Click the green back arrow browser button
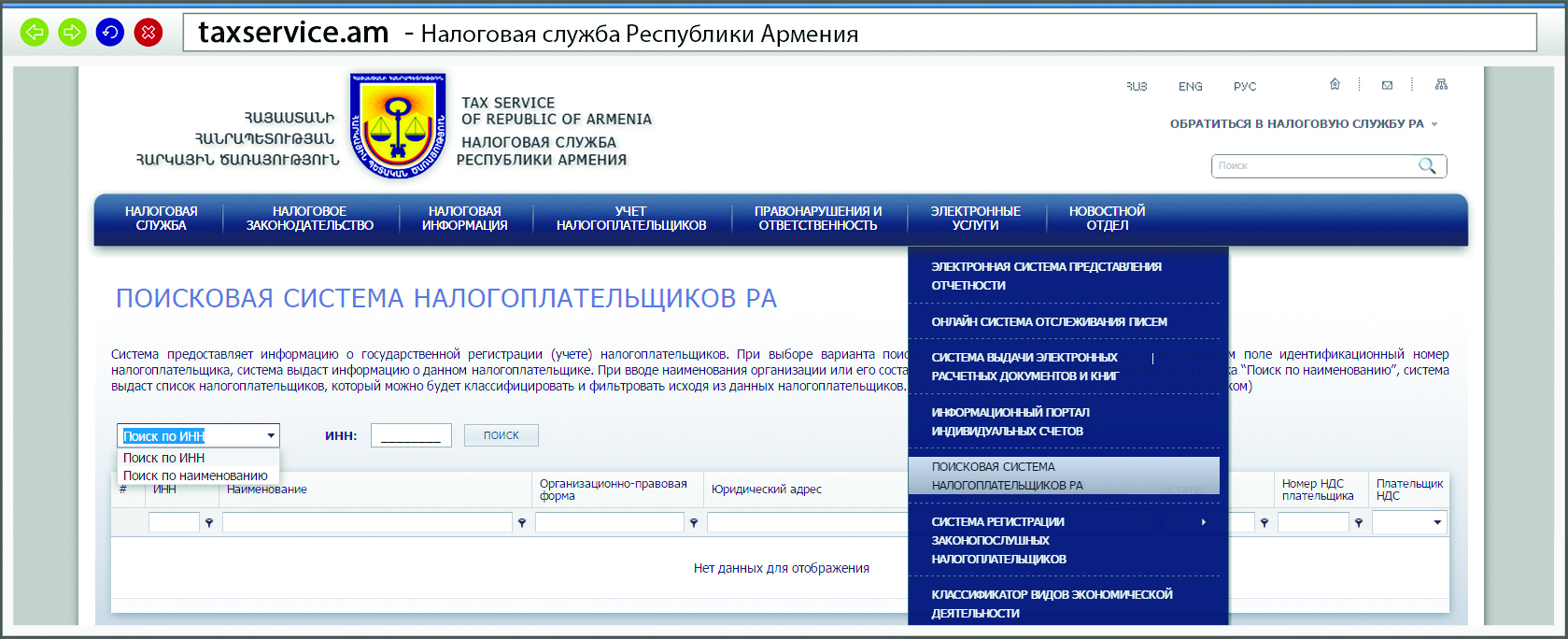1568x639 pixels. point(35,33)
